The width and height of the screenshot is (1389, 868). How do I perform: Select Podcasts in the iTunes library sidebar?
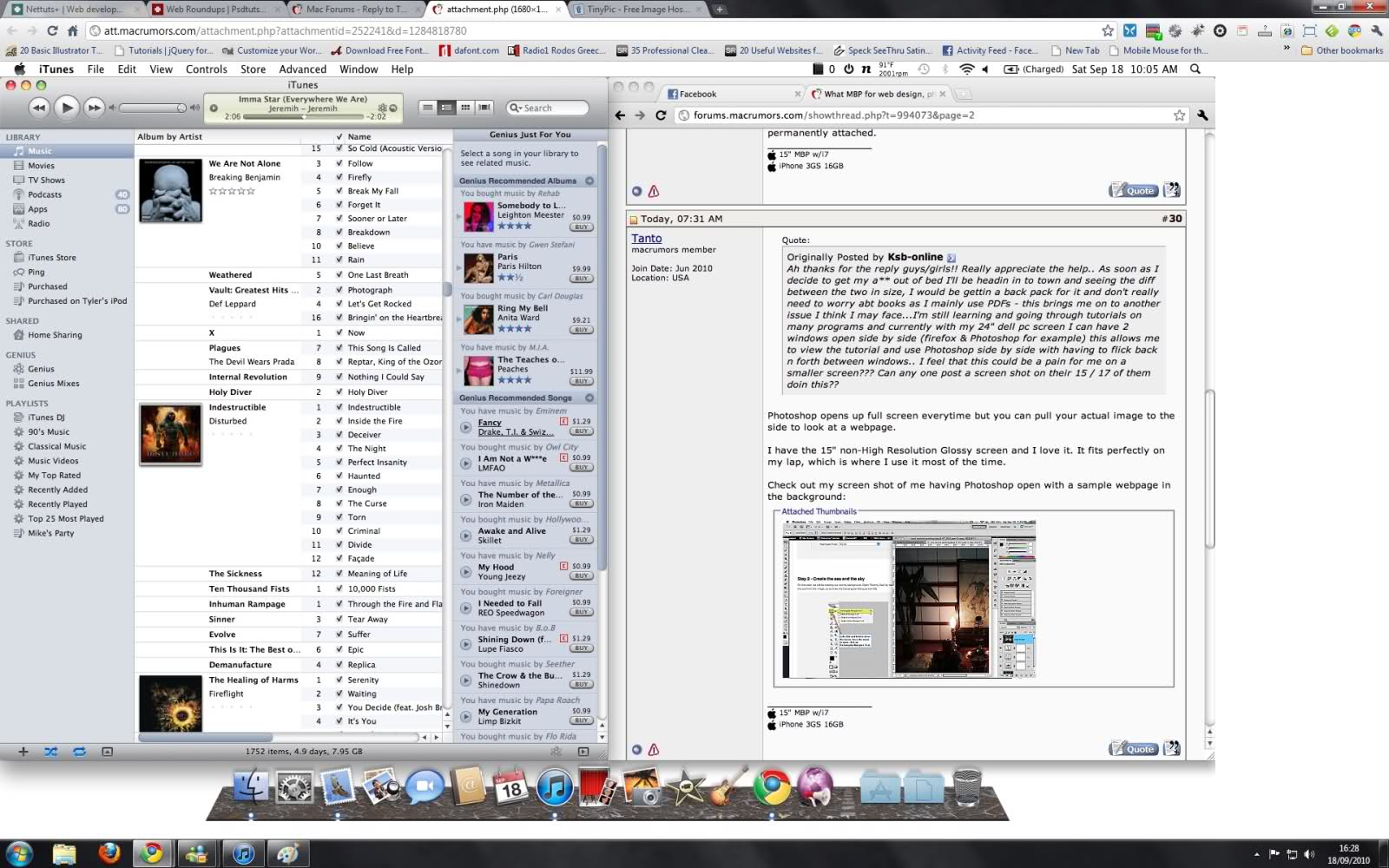pyautogui.click(x=44, y=194)
